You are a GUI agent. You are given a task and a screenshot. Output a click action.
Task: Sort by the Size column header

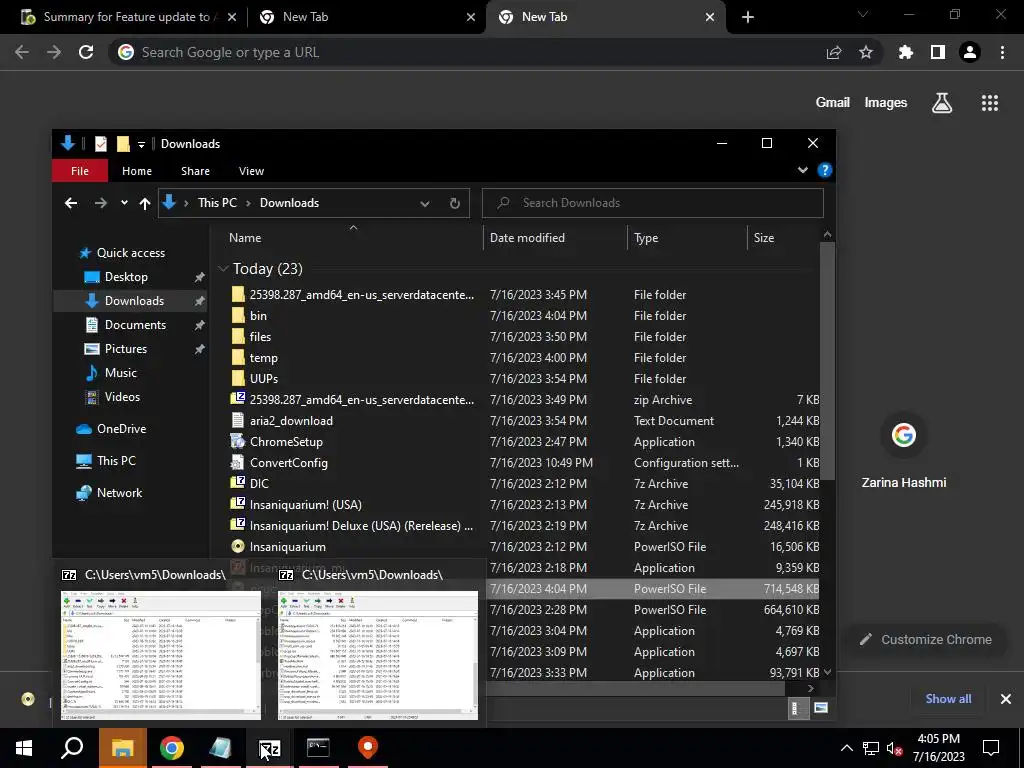point(782,238)
